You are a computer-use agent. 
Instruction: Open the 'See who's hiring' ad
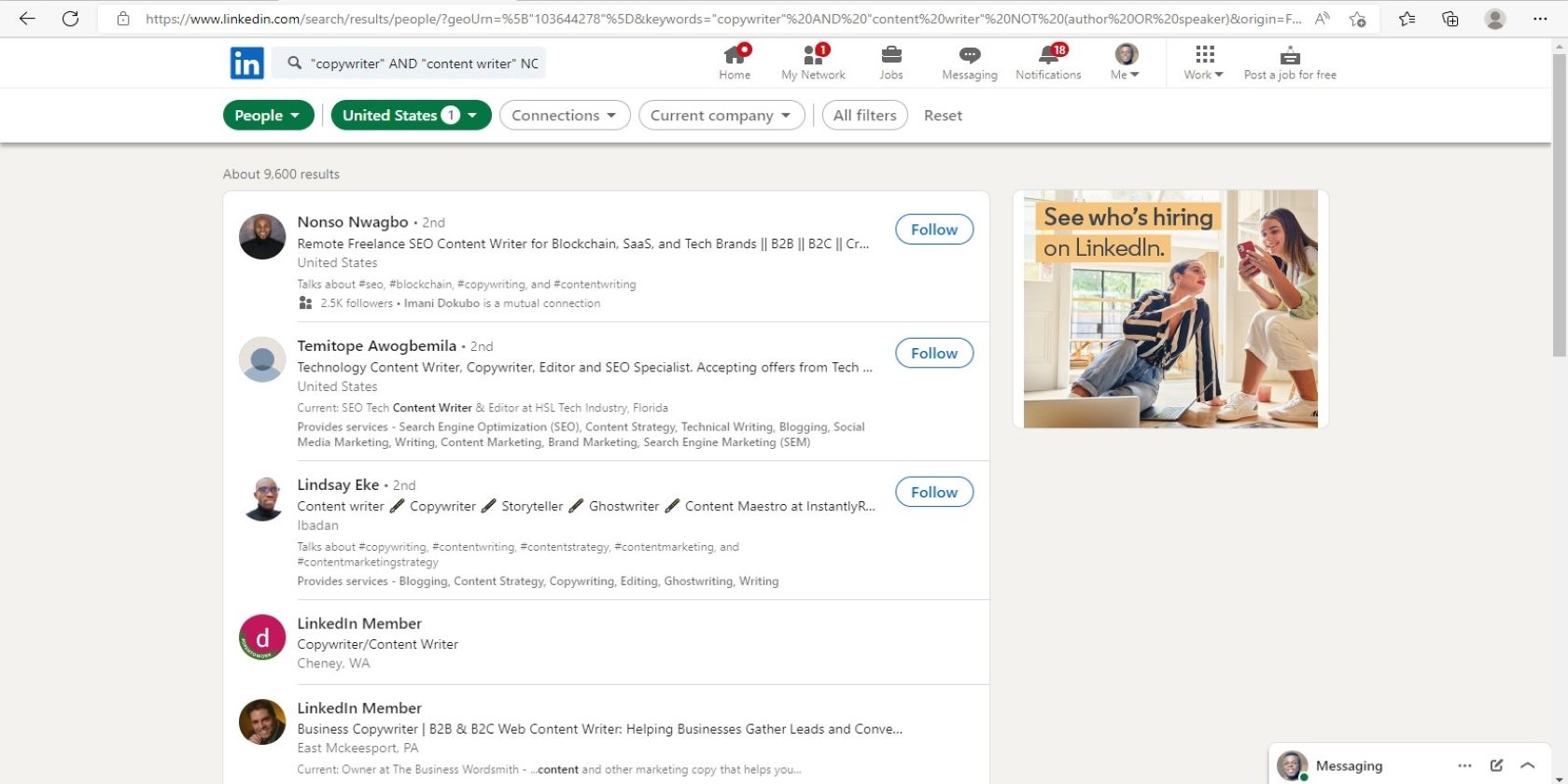[1170, 309]
